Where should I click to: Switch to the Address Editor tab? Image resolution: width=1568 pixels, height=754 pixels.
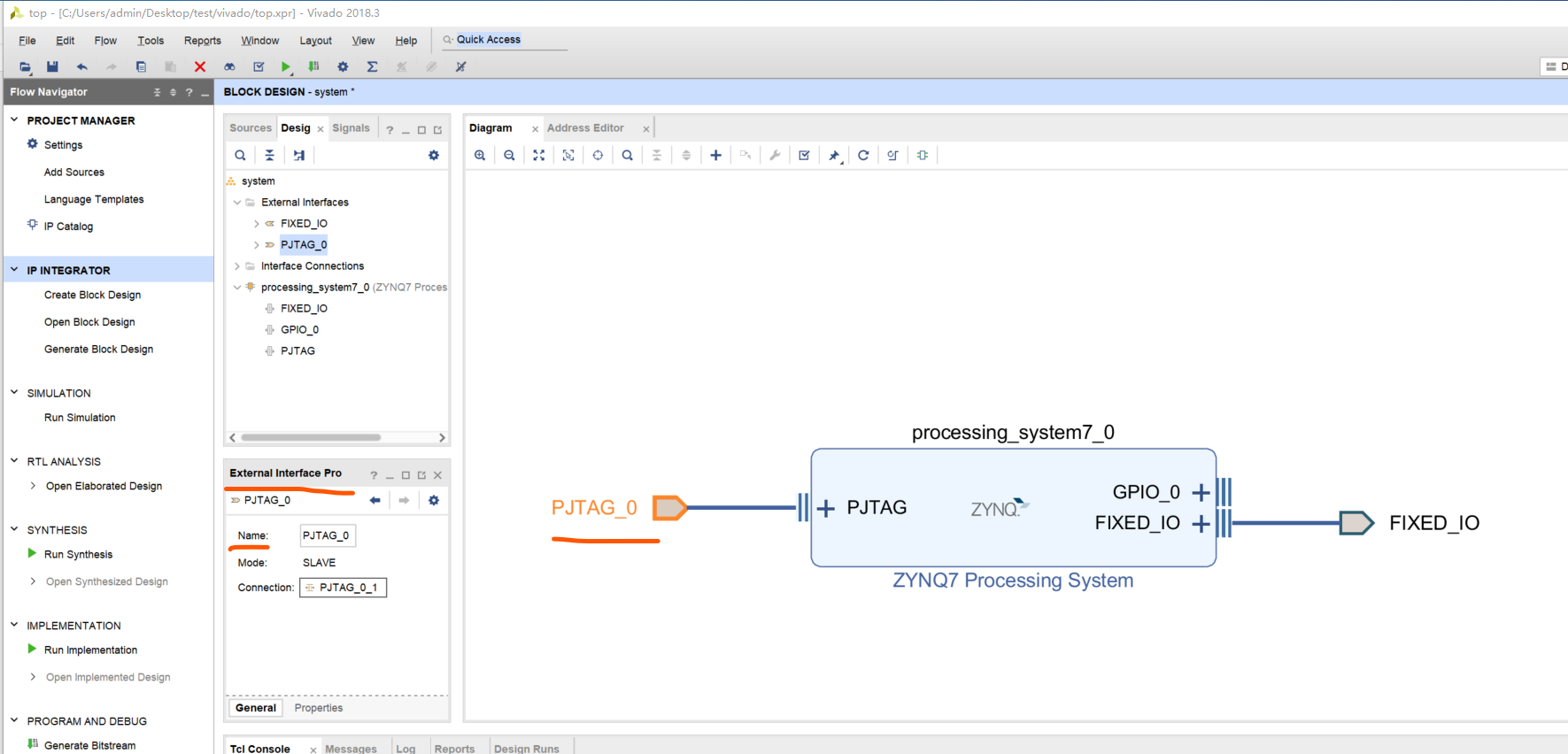pyautogui.click(x=585, y=128)
